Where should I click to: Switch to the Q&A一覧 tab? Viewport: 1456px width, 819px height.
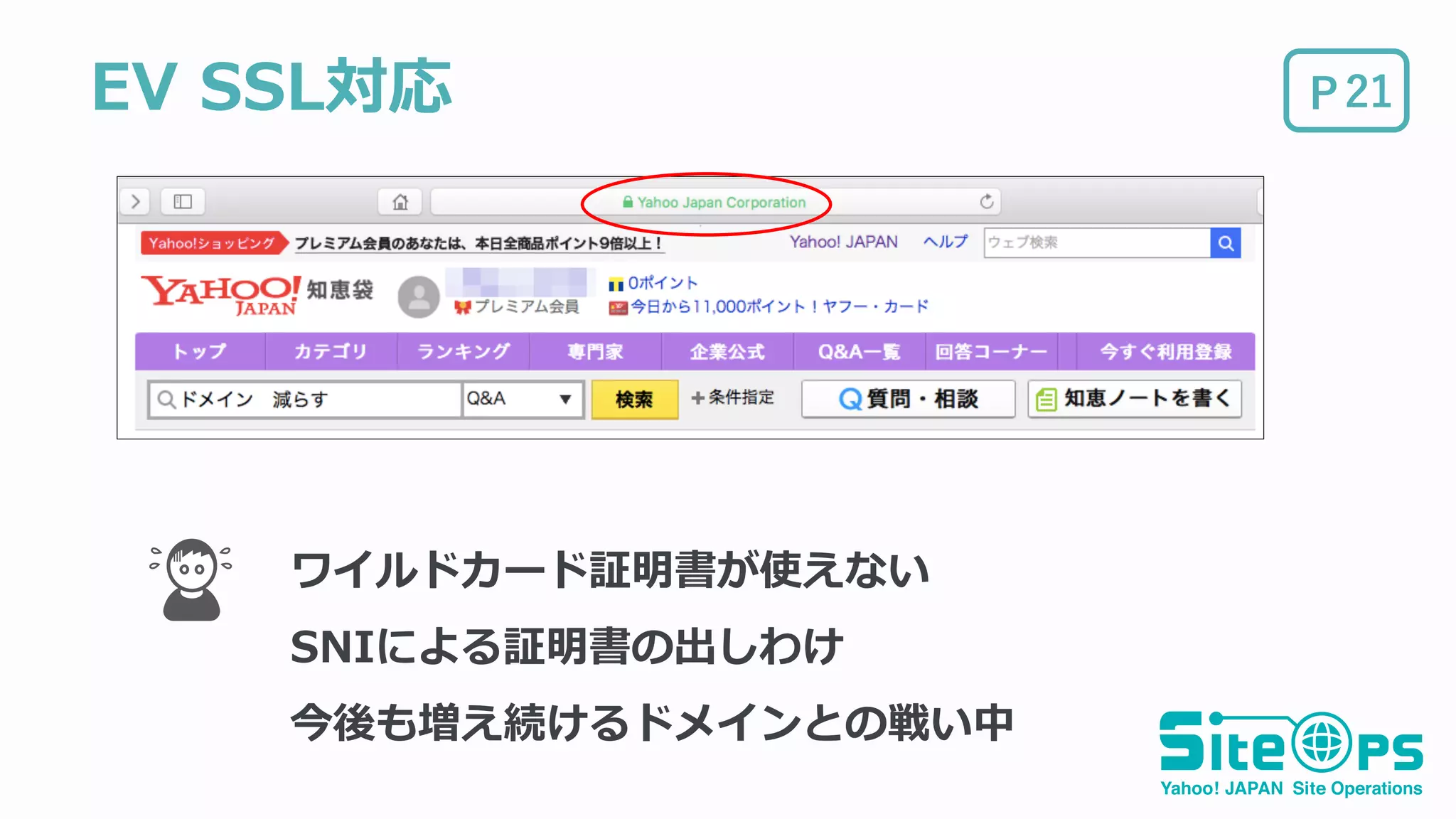[x=860, y=351]
